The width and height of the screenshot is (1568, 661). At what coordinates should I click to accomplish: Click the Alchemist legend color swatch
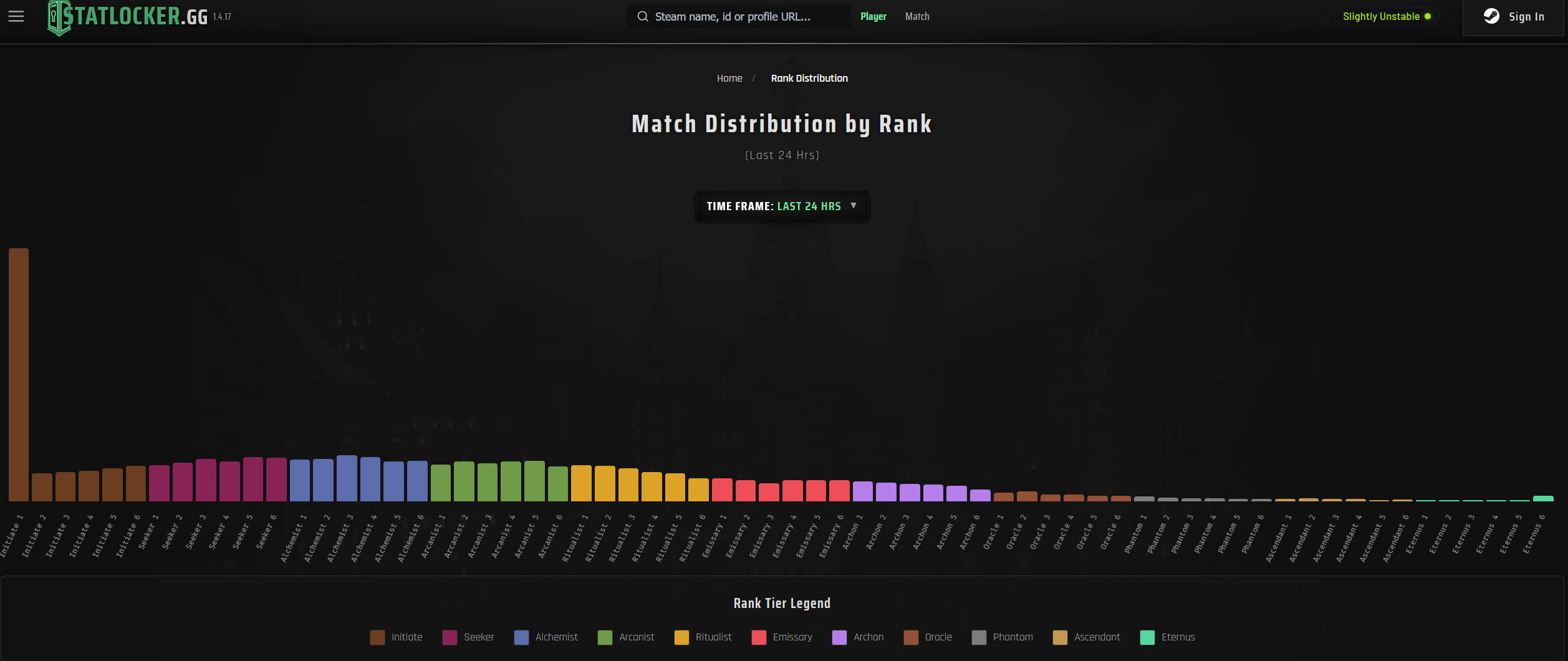(521, 637)
